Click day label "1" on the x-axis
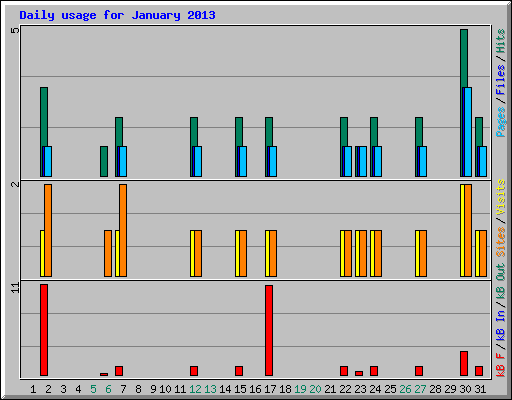This screenshot has width=512, height=400. [x=33, y=389]
